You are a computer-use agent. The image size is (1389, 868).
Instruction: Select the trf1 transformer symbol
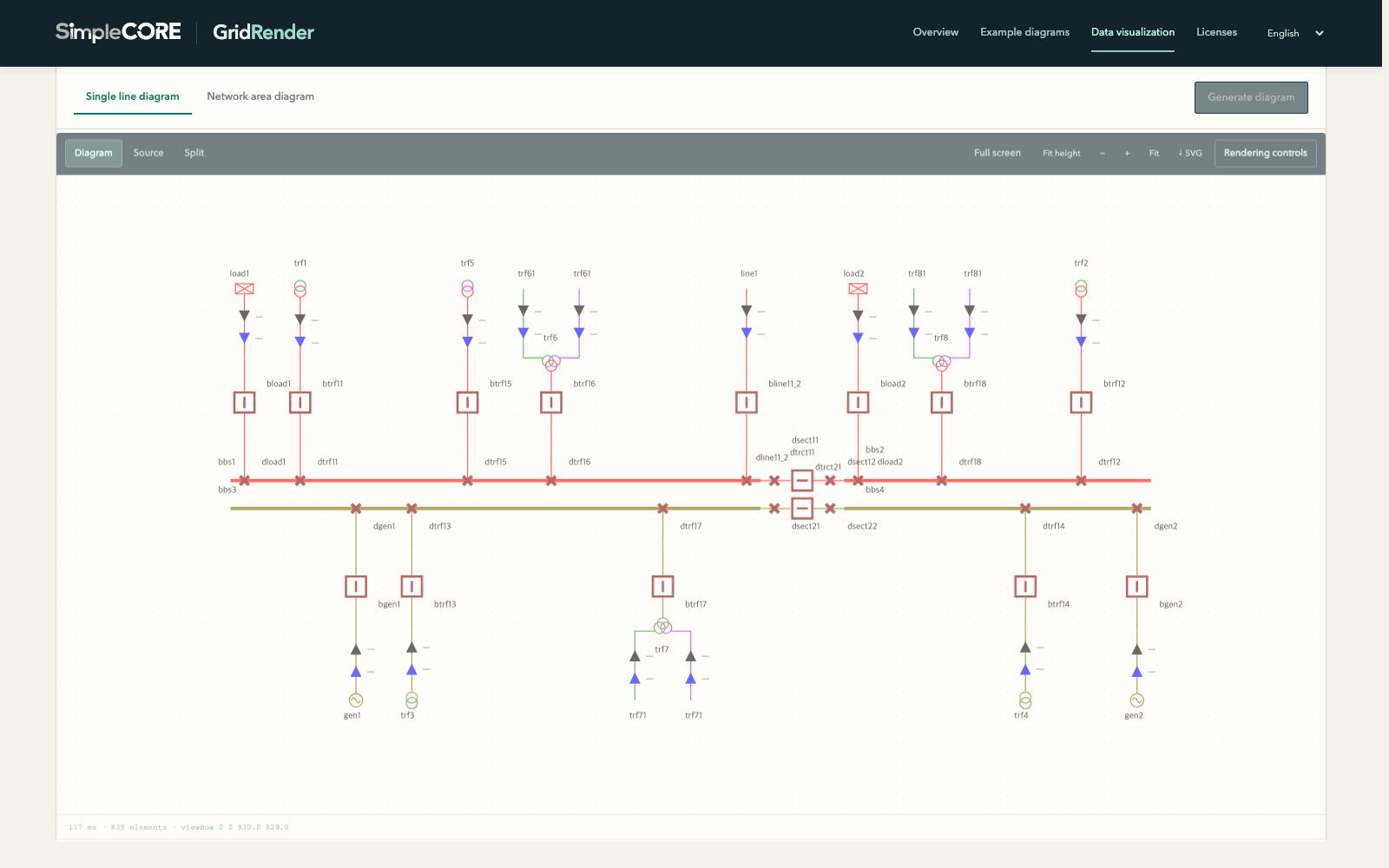click(300, 289)
